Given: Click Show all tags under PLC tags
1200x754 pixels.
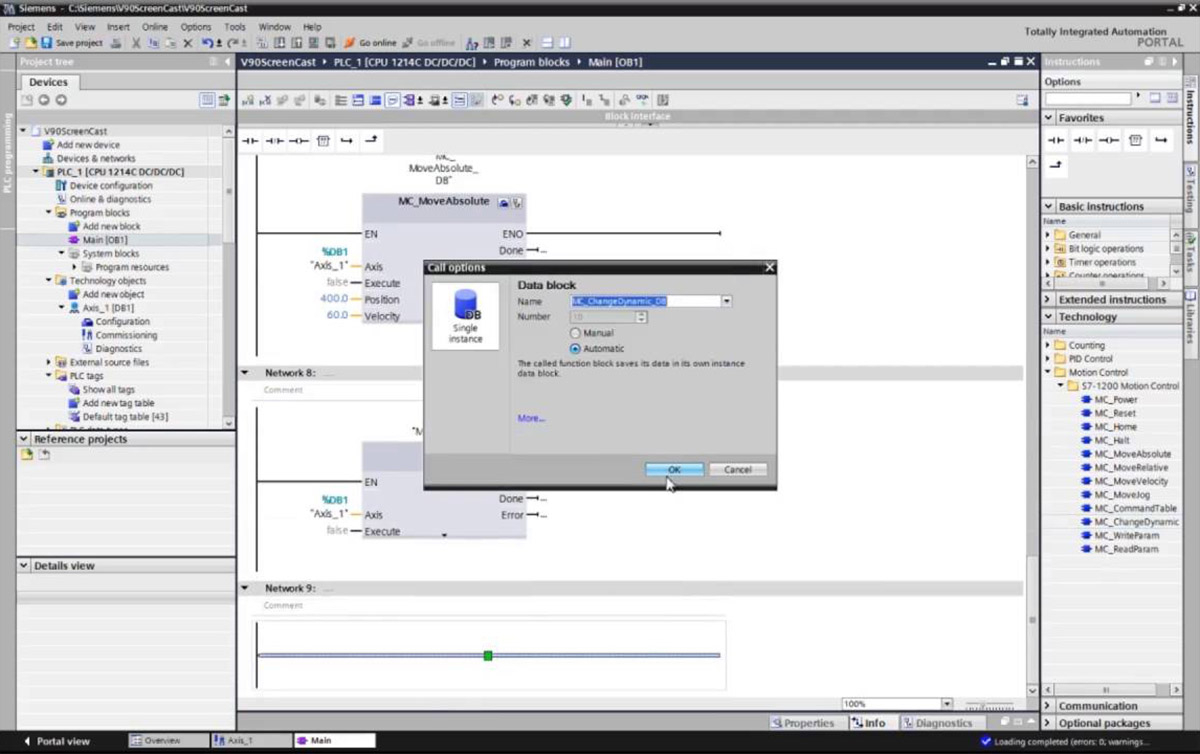Looking at the screenshot, I should [108, 390].
